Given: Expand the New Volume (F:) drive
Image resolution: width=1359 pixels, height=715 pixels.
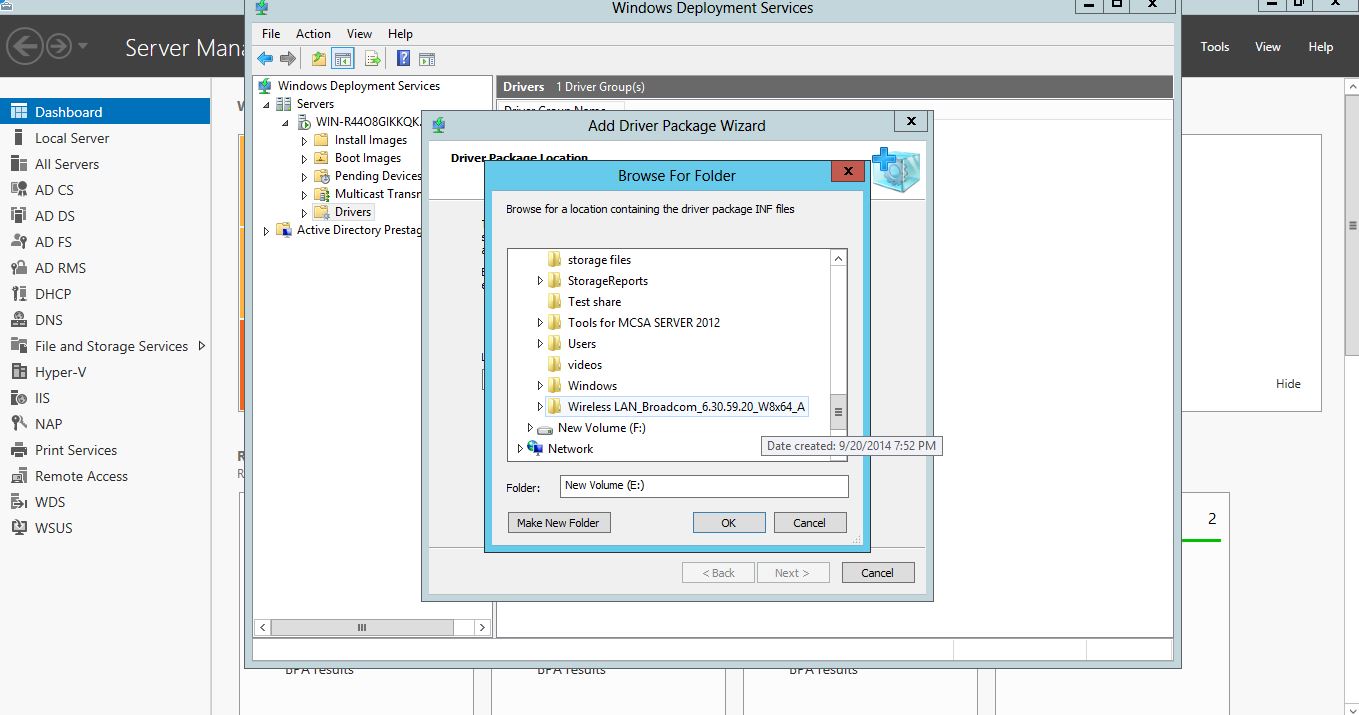Looking at the screenshot, I should pyautogui.click(x=531, y=428).
